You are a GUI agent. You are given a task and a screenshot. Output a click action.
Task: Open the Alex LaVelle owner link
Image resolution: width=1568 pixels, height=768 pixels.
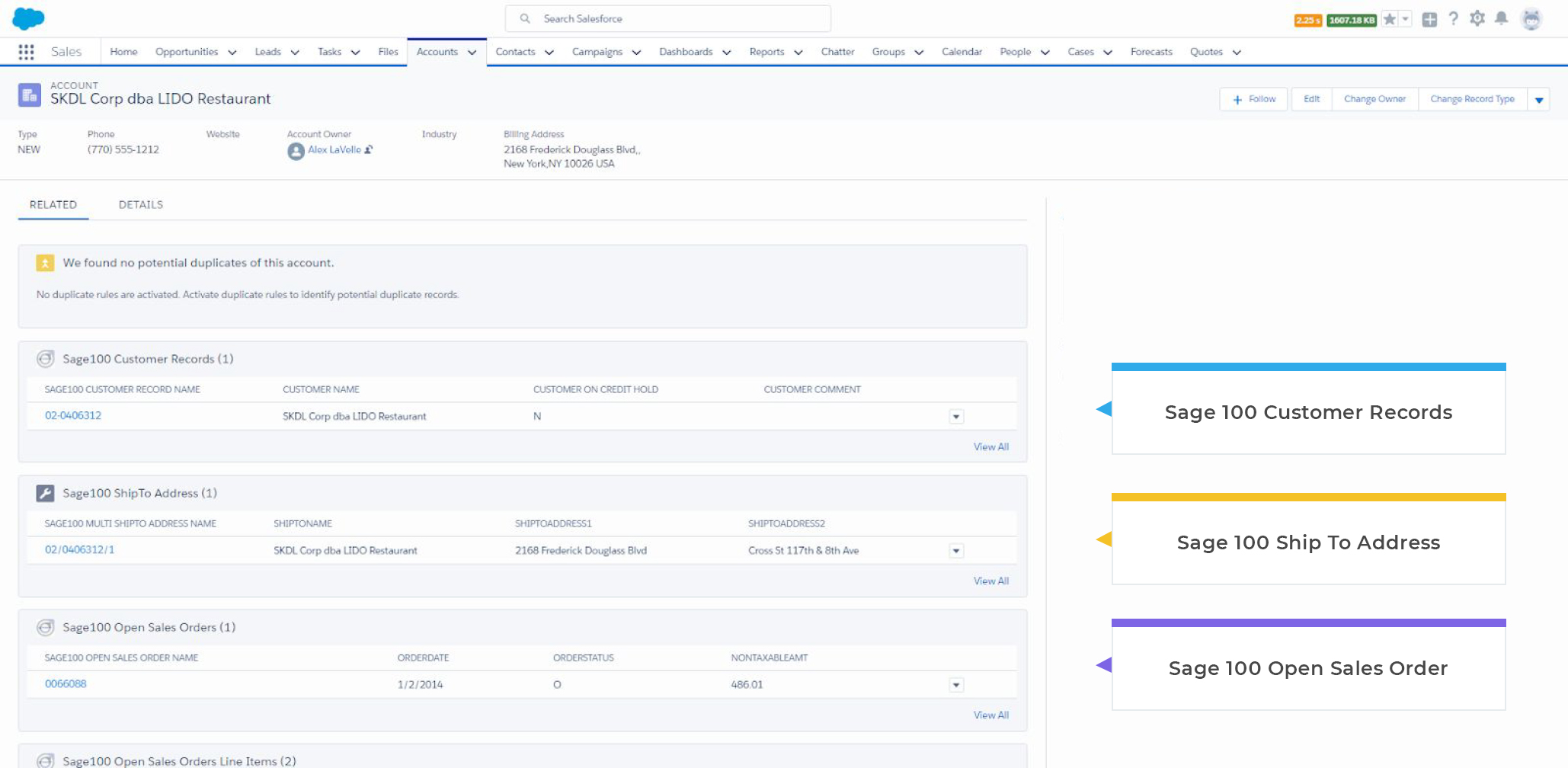click(x=334, y=150)
